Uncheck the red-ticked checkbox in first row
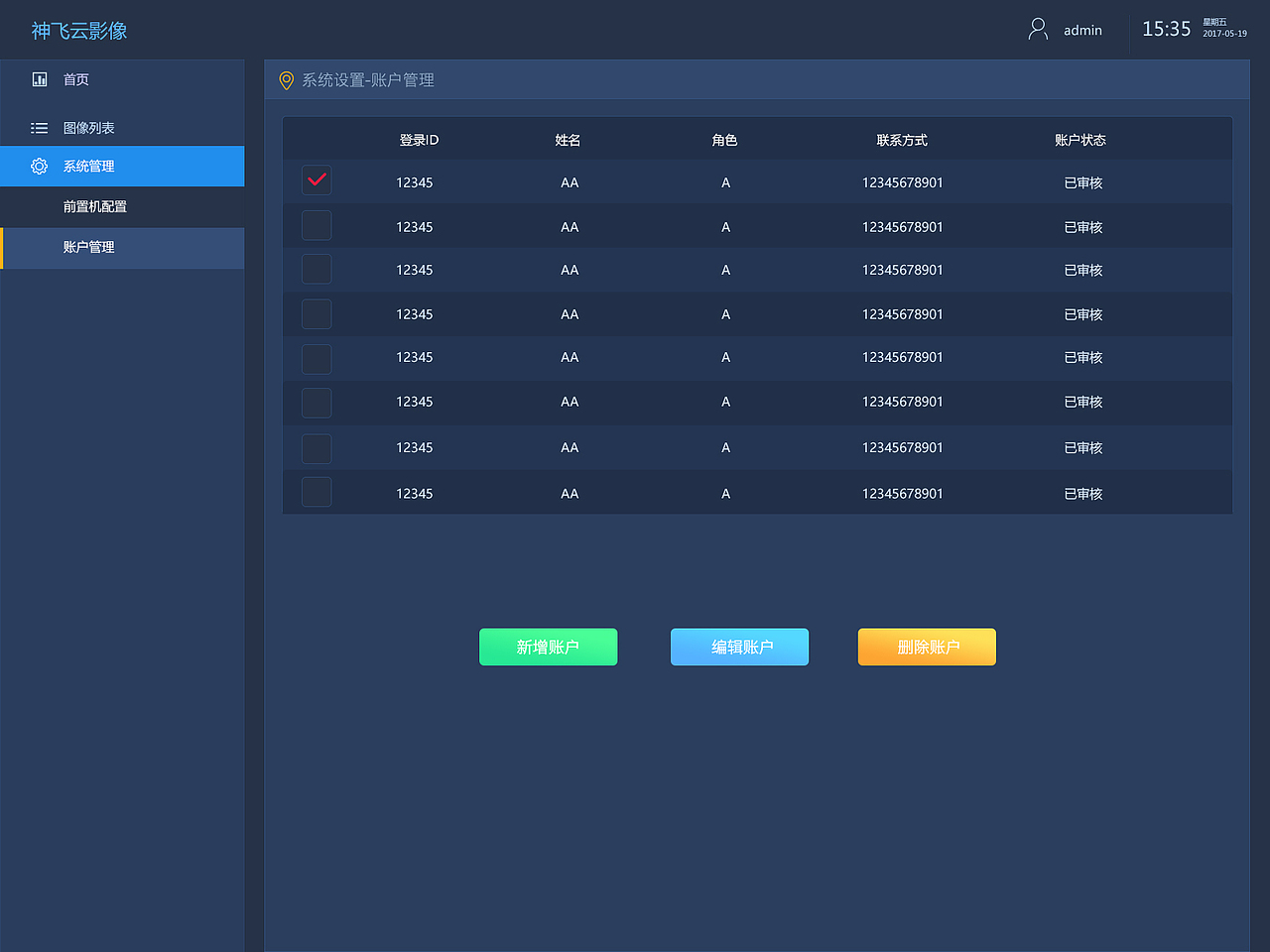The height and width of the screenshot is (952, 1270). (x=317, y=180)
